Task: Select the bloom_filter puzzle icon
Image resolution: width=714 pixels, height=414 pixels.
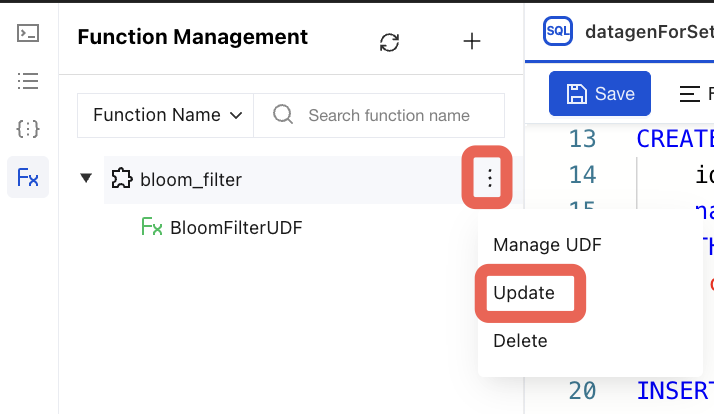Action: pos(122,178)
